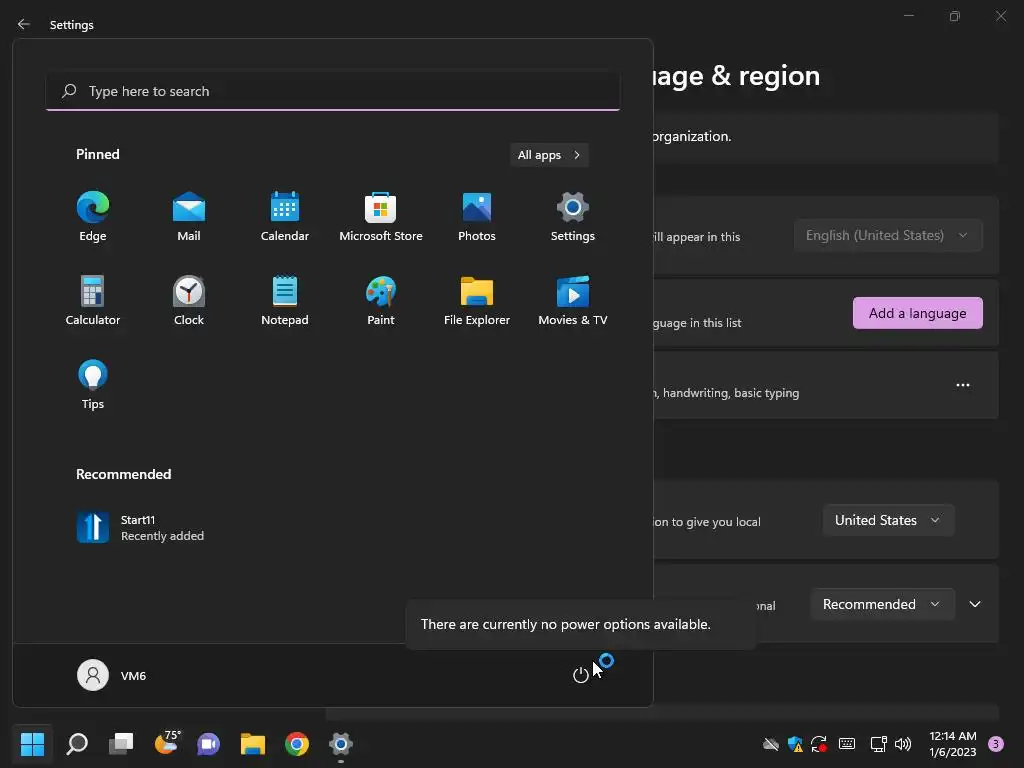Open notification center badge showing 3
This screenshot has height=768, width=1024.
(x=996, y=743)
